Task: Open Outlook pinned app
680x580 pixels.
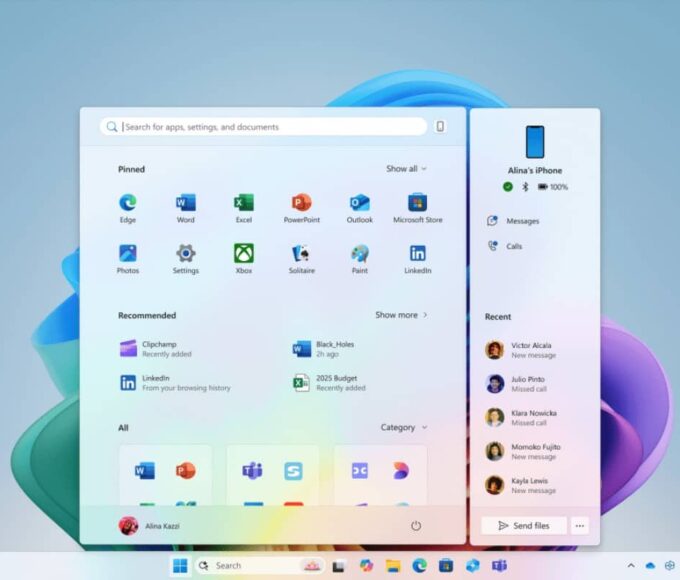Action: [360, 208]
